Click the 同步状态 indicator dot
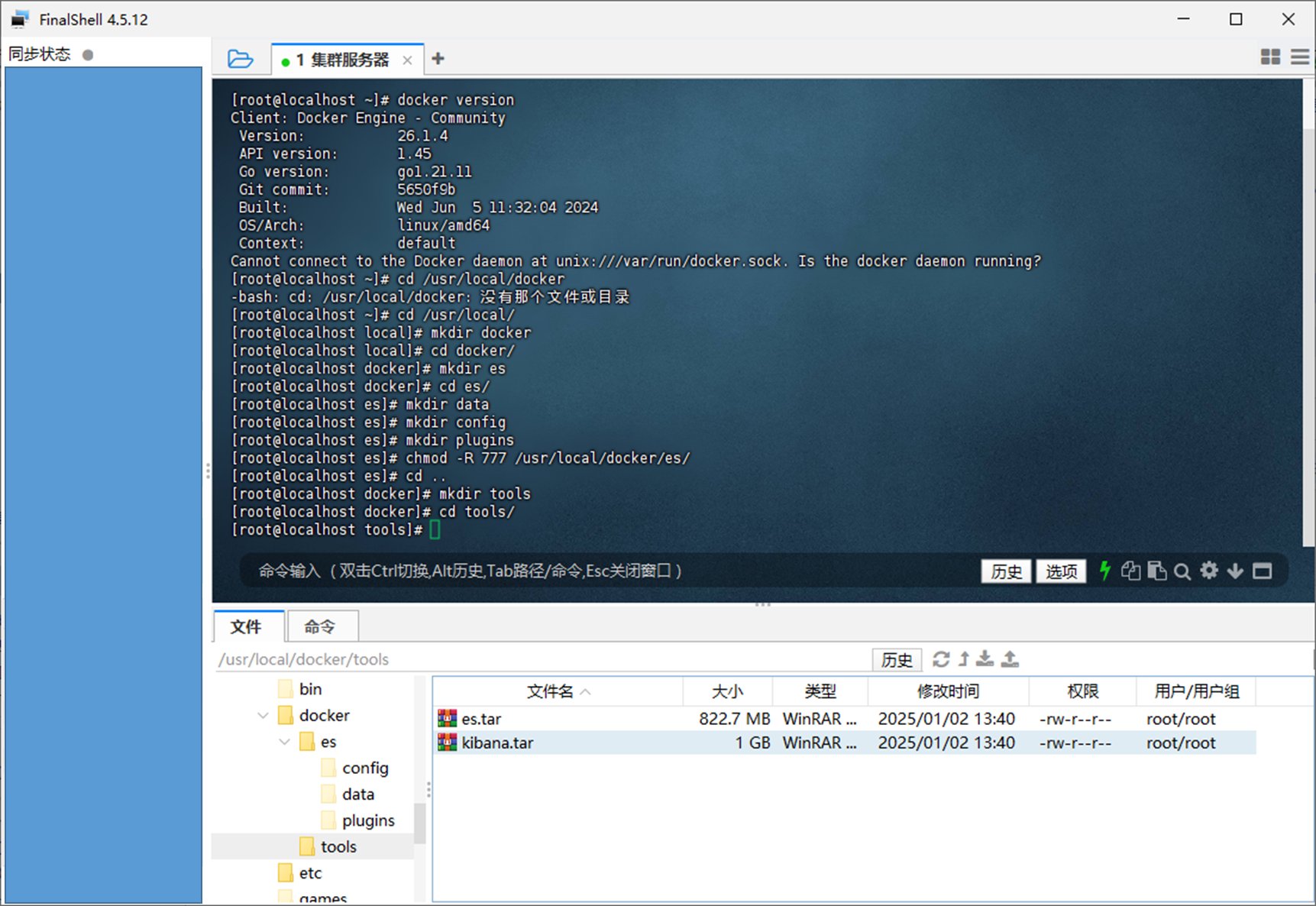 click(88, 55)
